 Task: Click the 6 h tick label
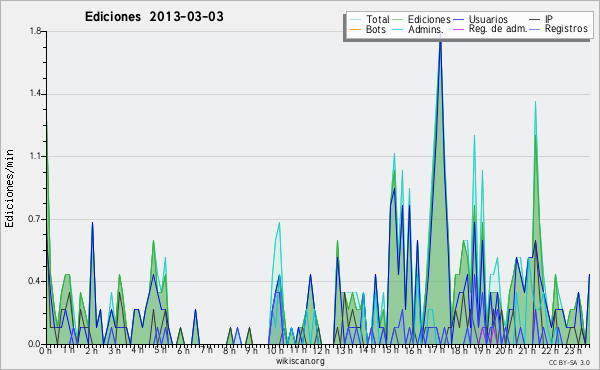click(183, 350)
